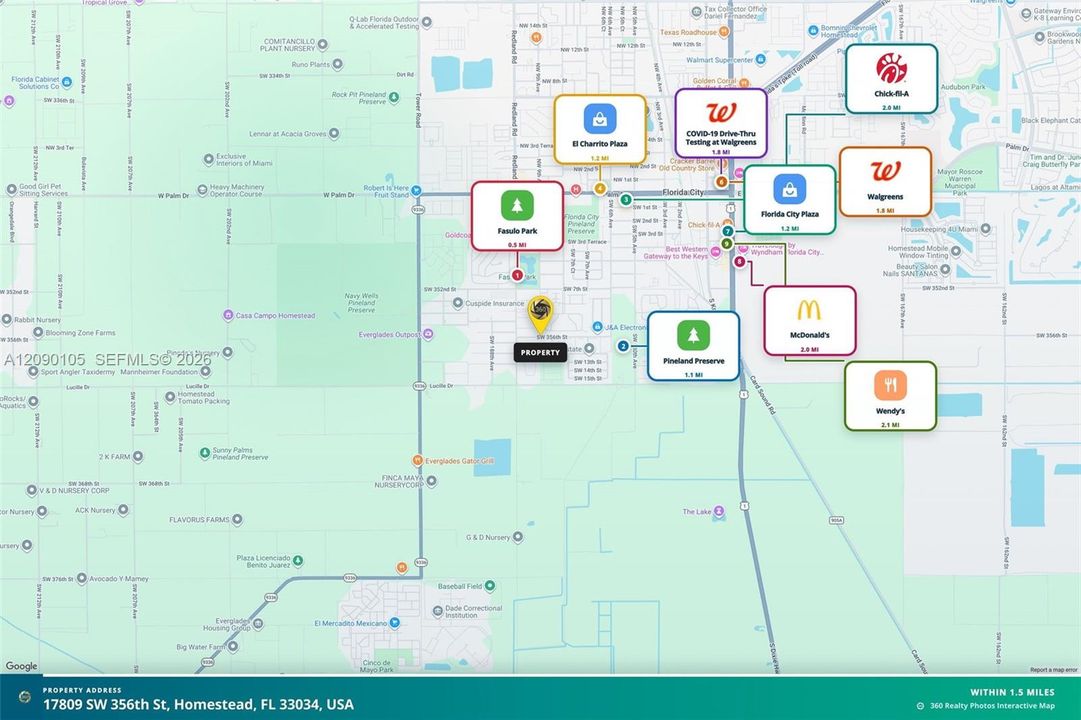Open the El Charrito Plaza shopping bag card

600,130
